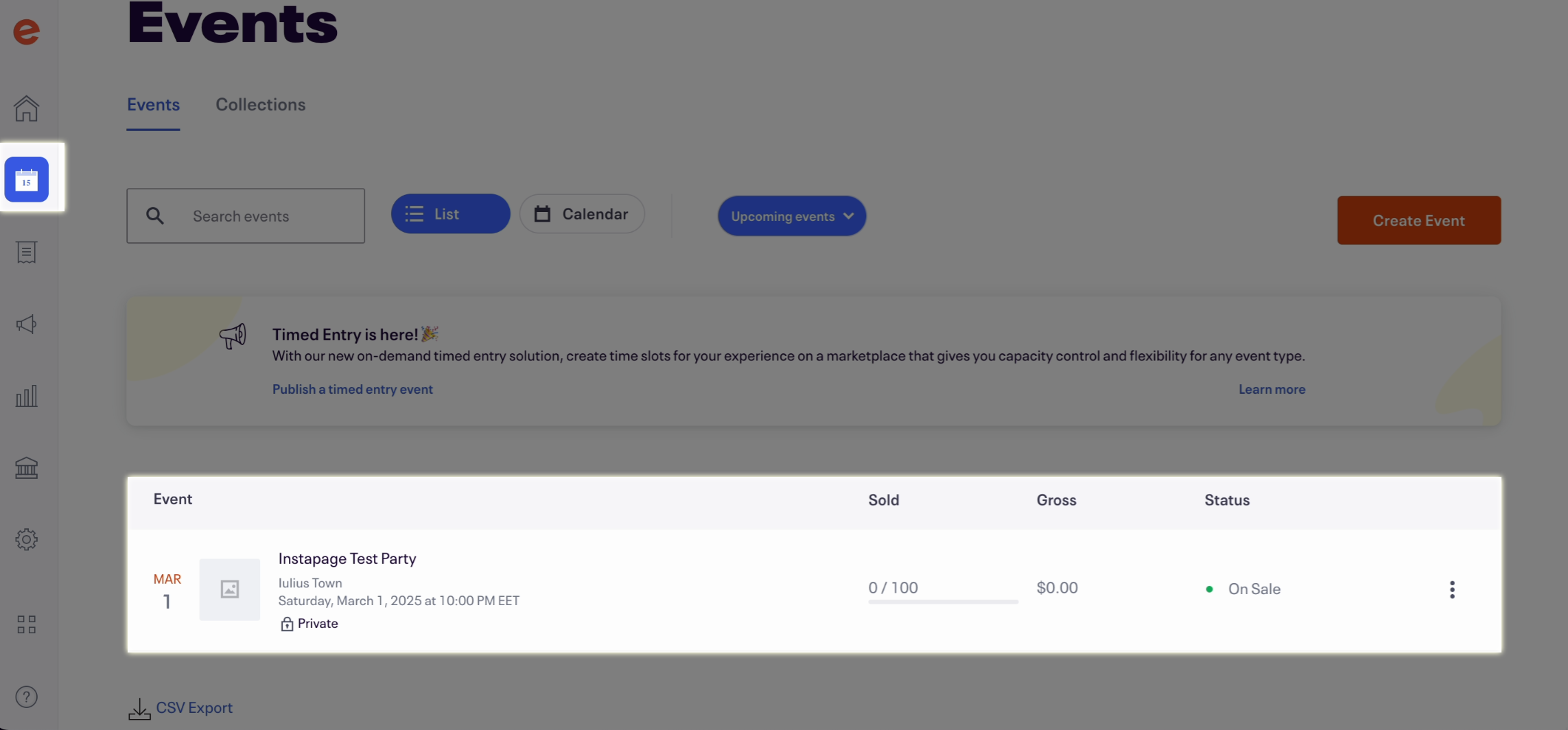Switch to Calendar view
The height and width of the screenshot is (730, 1568).
[582, 214]
